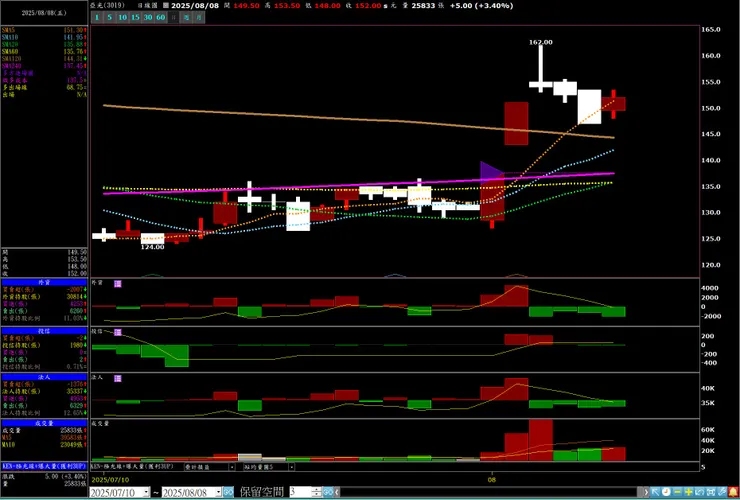Click the SMA60 indicator label

pos(10,51)
